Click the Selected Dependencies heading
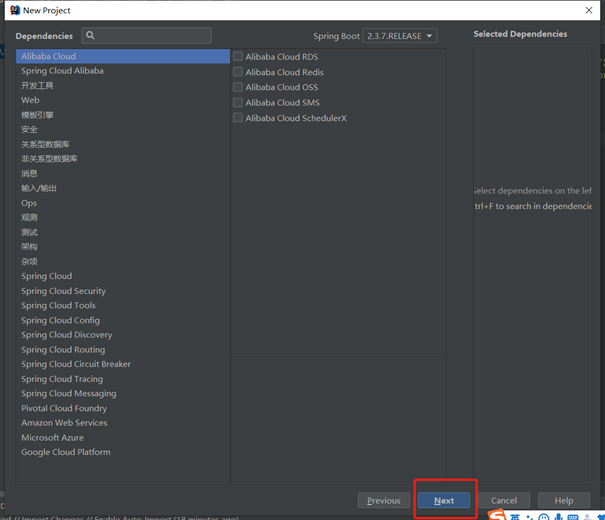 pyautogui.click(x=520, y=34)
